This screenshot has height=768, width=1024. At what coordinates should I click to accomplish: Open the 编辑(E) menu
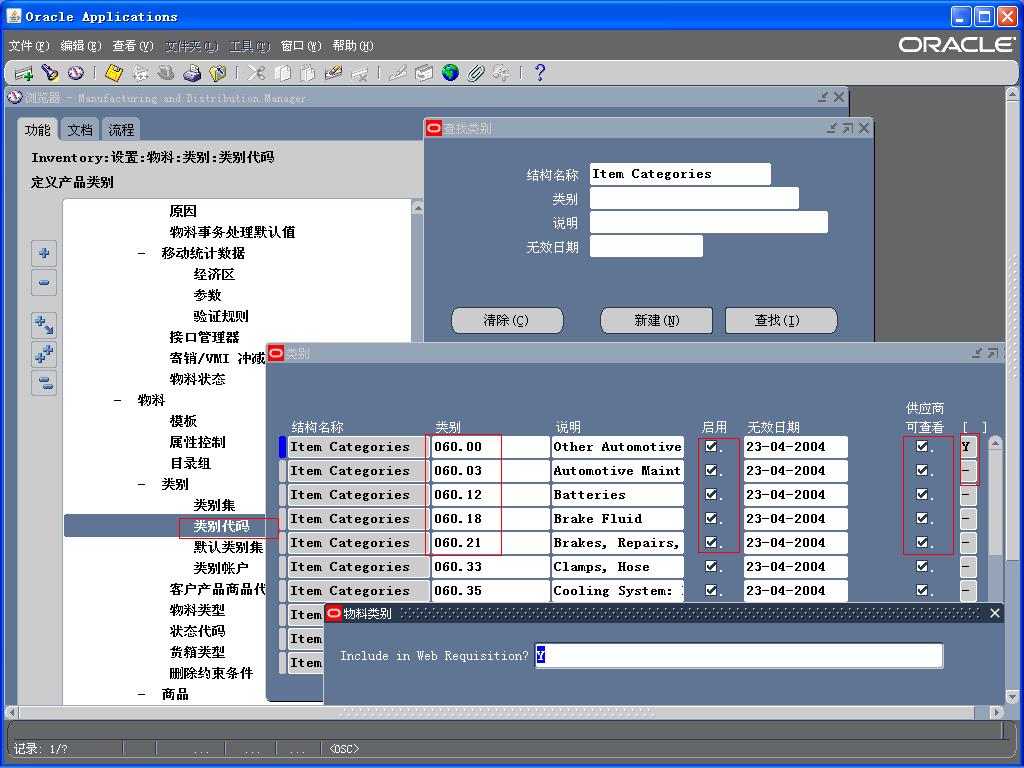pos(81,46)
